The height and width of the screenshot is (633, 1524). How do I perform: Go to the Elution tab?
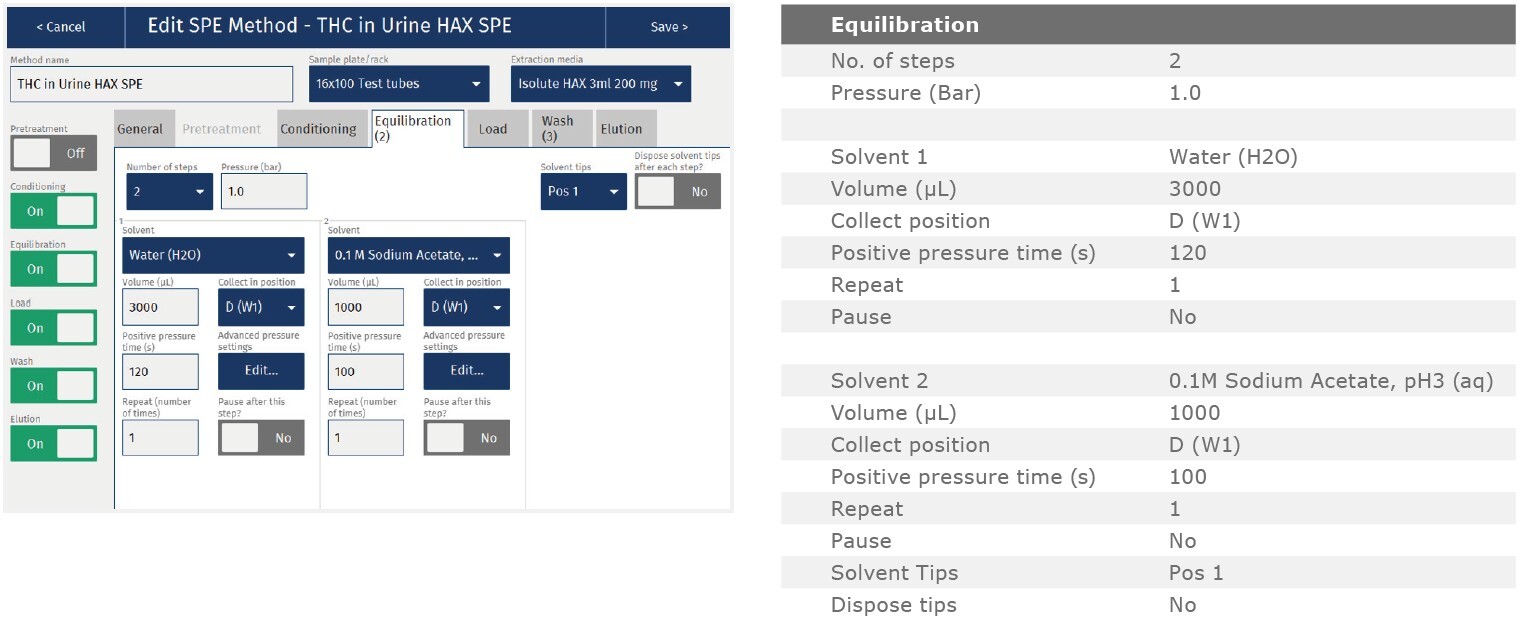(622, 129)
